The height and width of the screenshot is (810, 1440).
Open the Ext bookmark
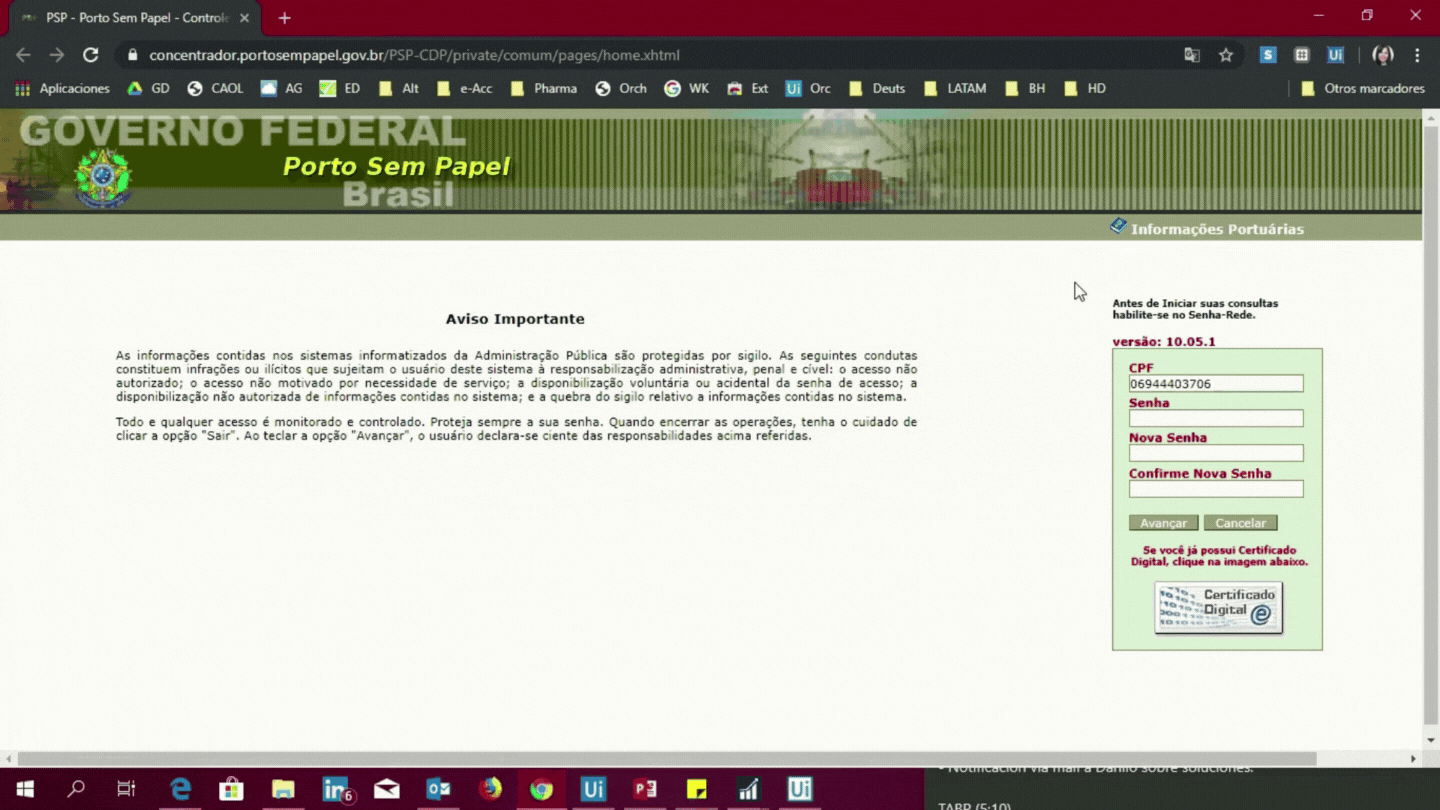pyautogui.click(x=747, y=88)
